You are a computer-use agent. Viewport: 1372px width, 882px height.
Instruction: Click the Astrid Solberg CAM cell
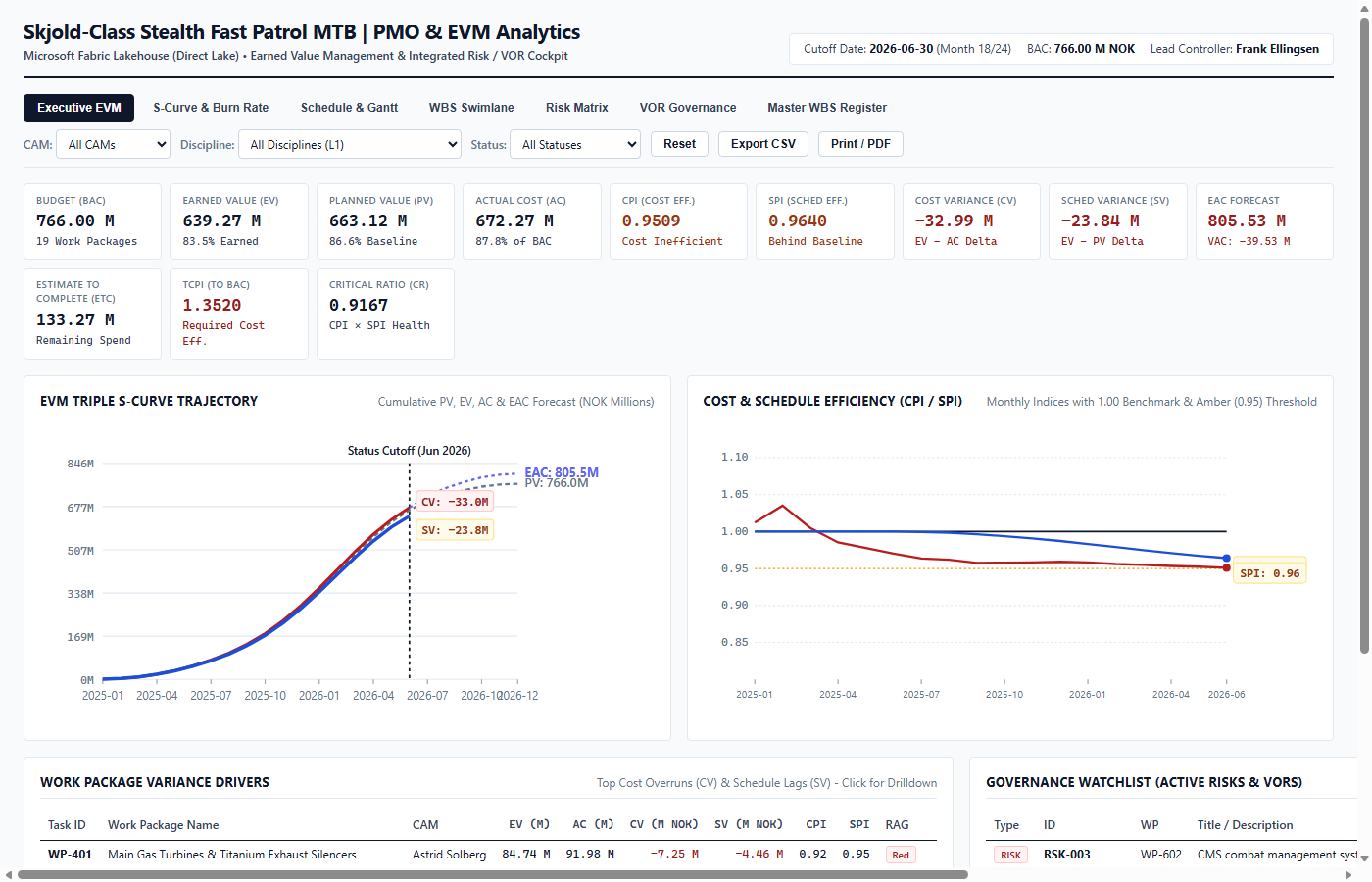coord(449,855)
